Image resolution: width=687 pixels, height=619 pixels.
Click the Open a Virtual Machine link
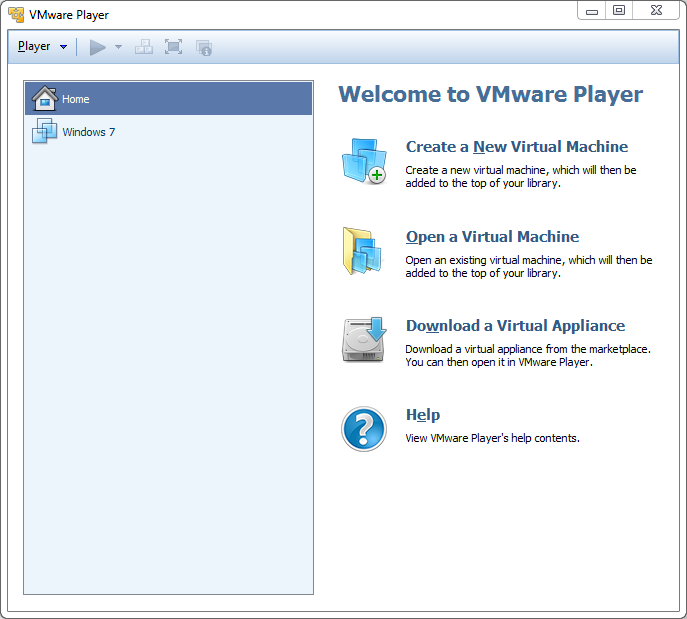492,237
